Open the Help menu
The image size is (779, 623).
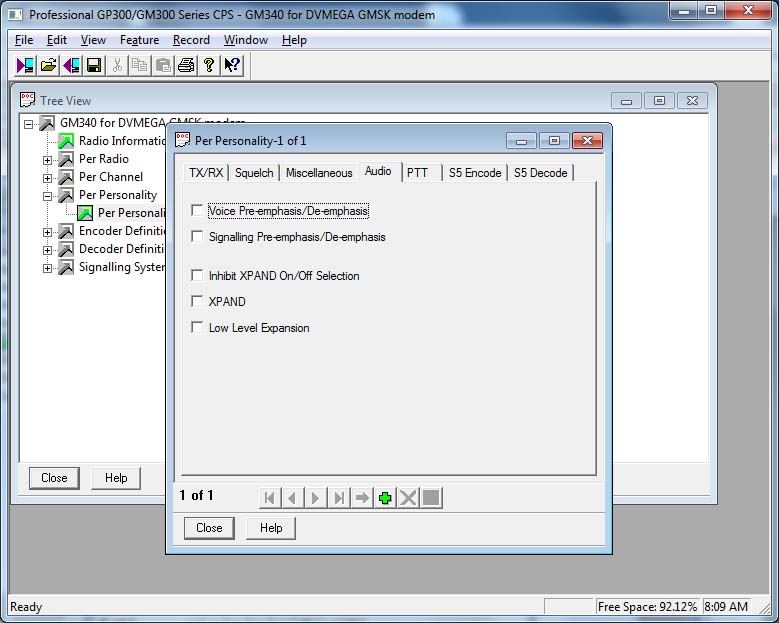coord(294,40)
